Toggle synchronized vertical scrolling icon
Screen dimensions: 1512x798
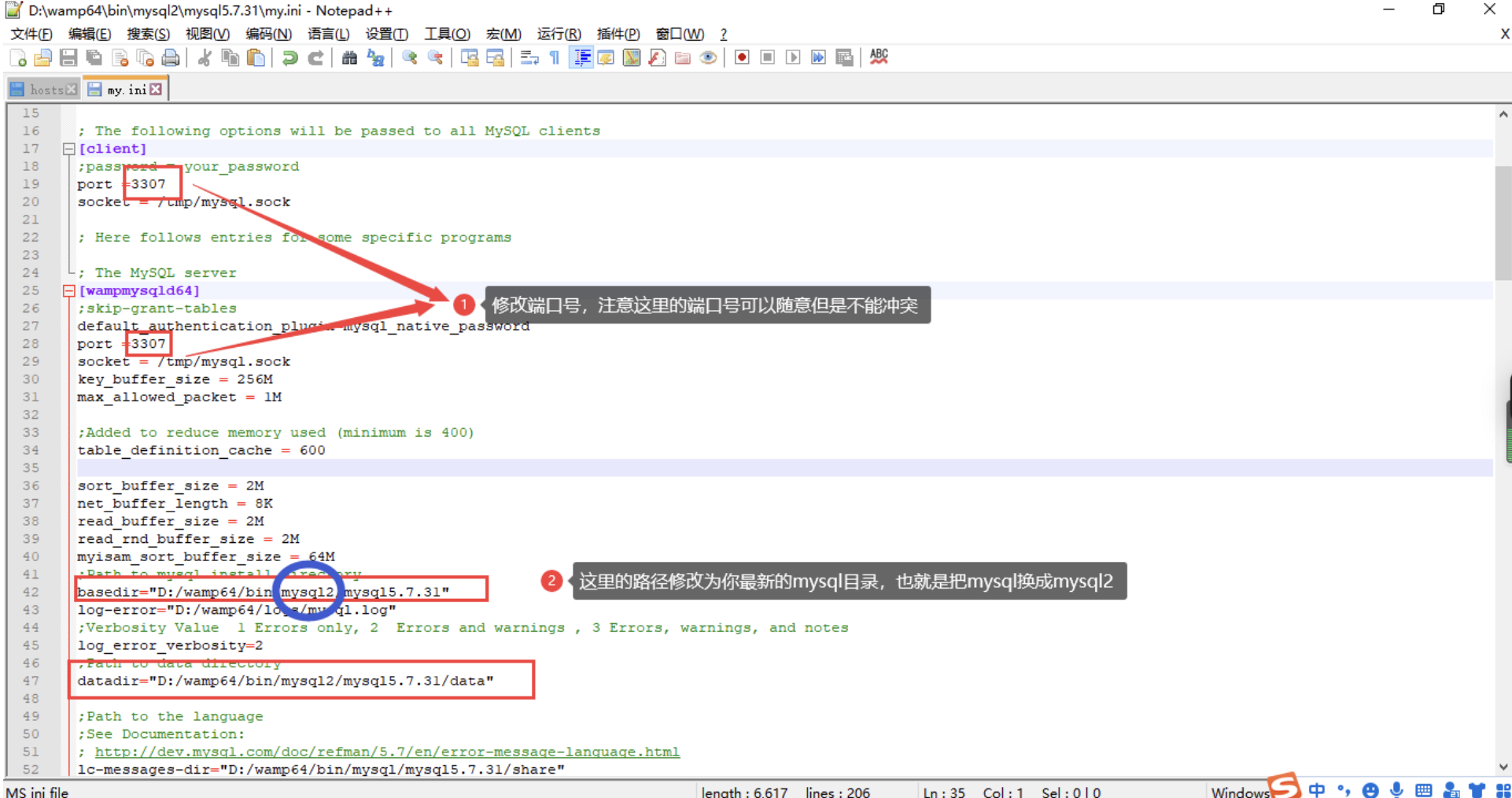(470, 57)
